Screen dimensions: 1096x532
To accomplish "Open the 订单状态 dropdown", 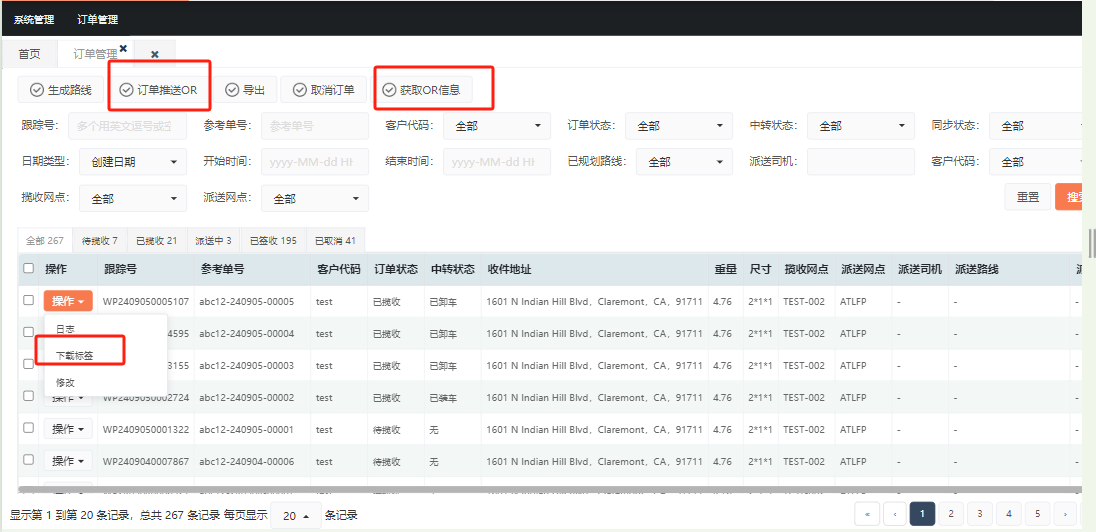I will pyautogui.click(x=679, y=126).
